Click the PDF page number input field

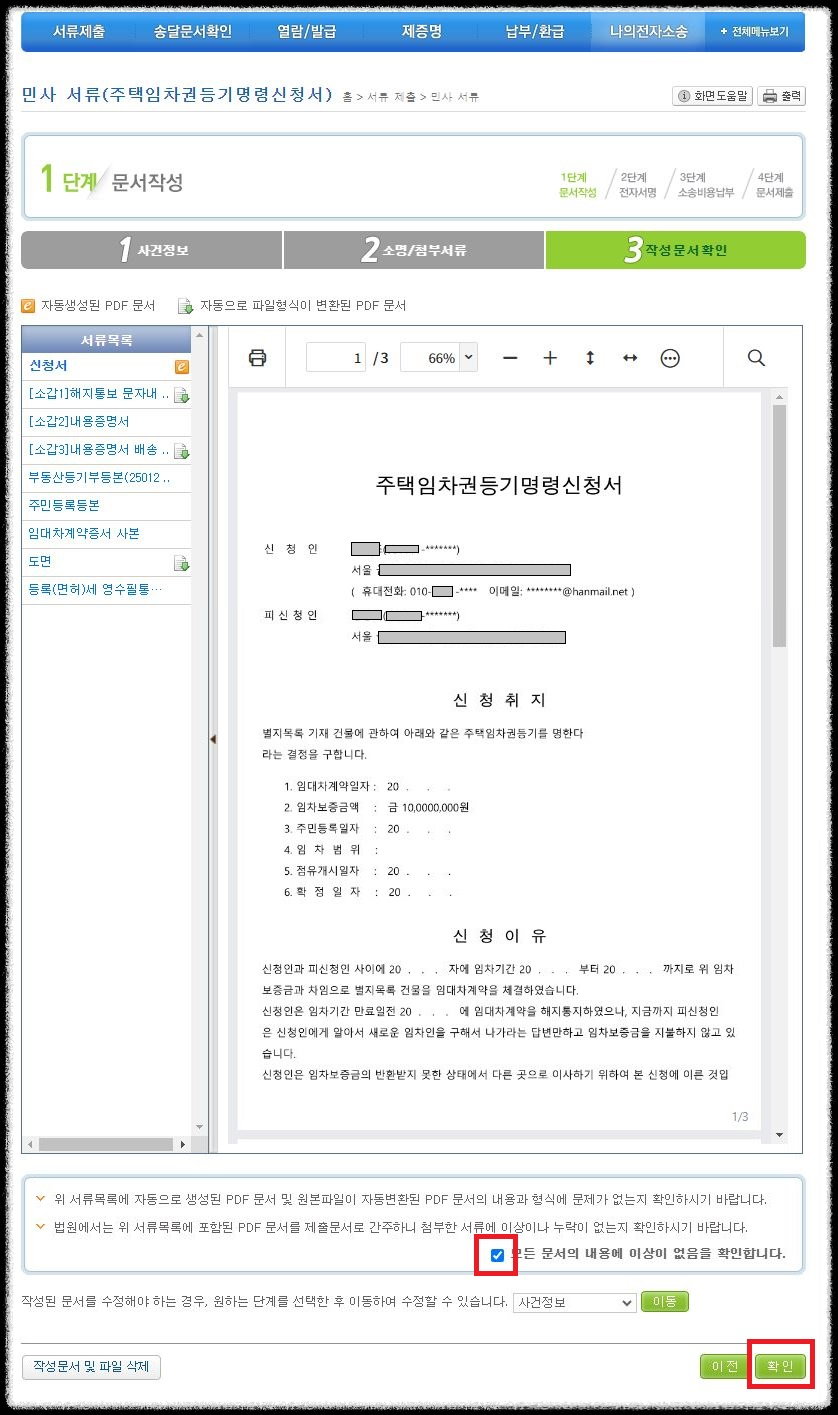(x=336, y=358)
